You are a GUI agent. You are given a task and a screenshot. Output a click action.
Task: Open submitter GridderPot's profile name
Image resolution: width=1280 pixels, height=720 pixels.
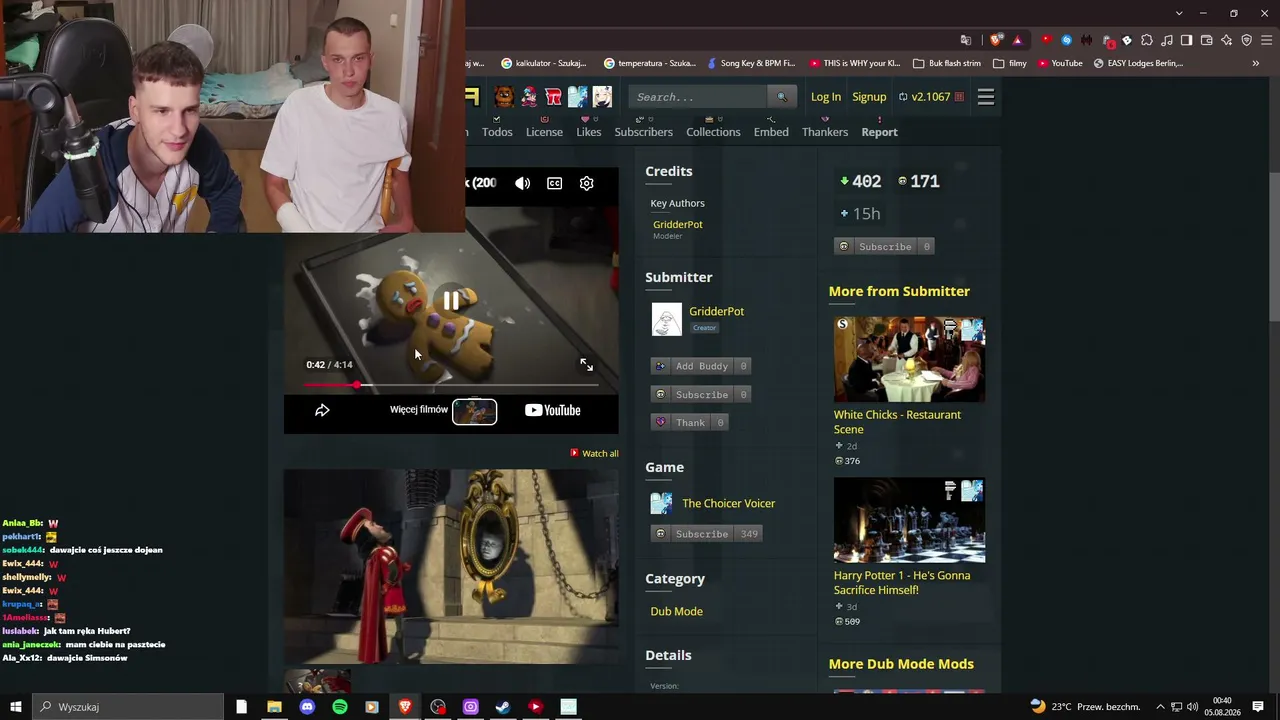tap(716, 311)
